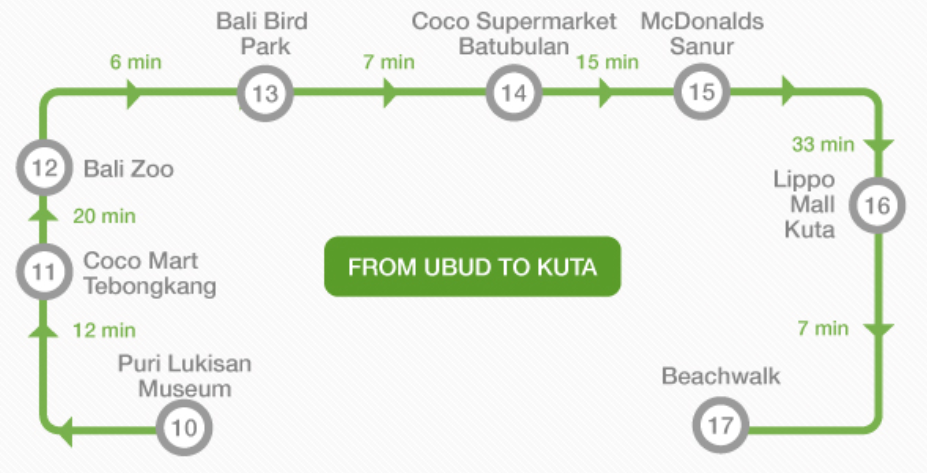The image size is (927, 473).
Task: Click Coco Supermarket Batubulan label
Action: (514, 33)
